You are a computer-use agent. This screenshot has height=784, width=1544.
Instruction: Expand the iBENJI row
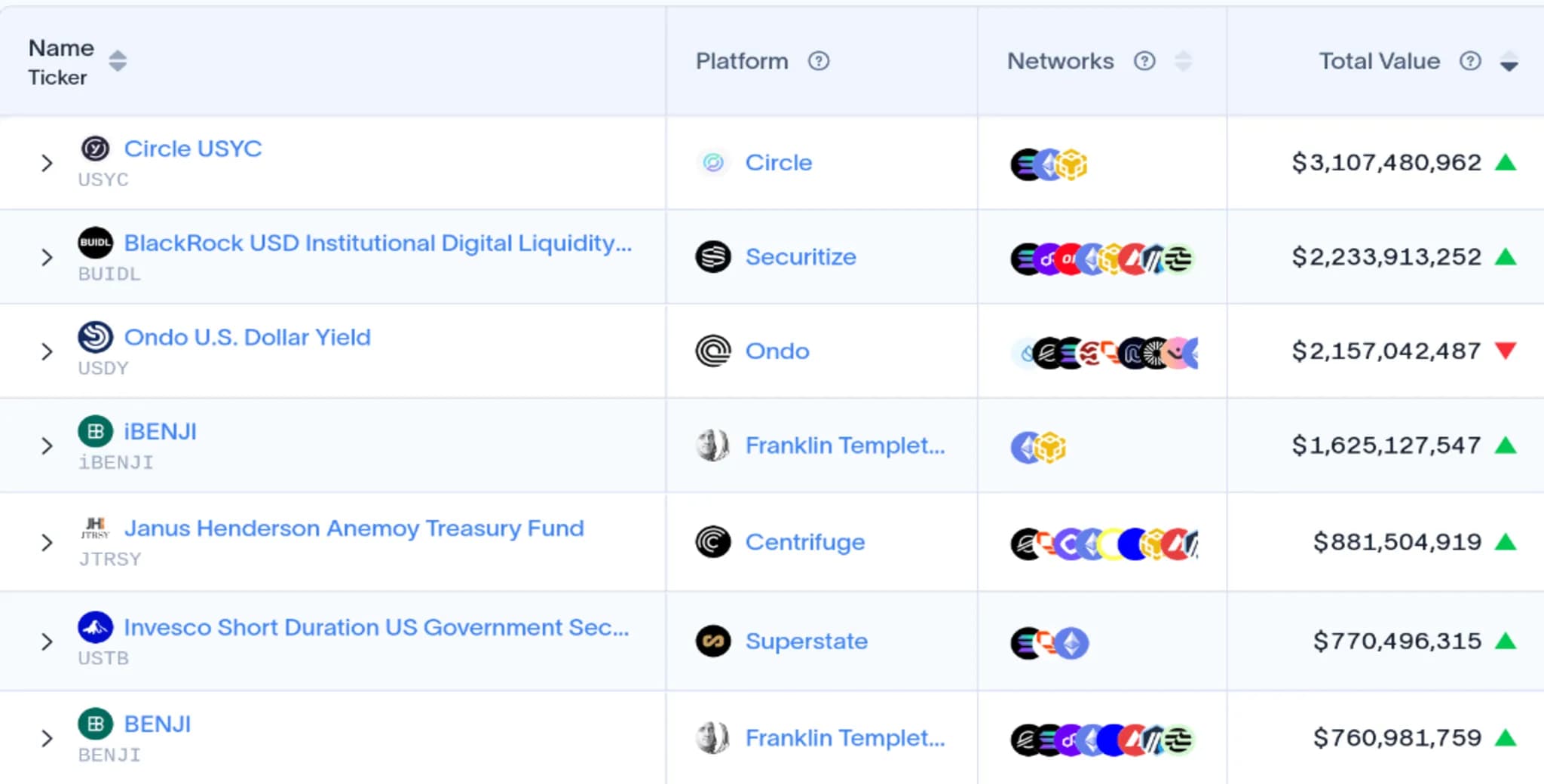[47, 446]
